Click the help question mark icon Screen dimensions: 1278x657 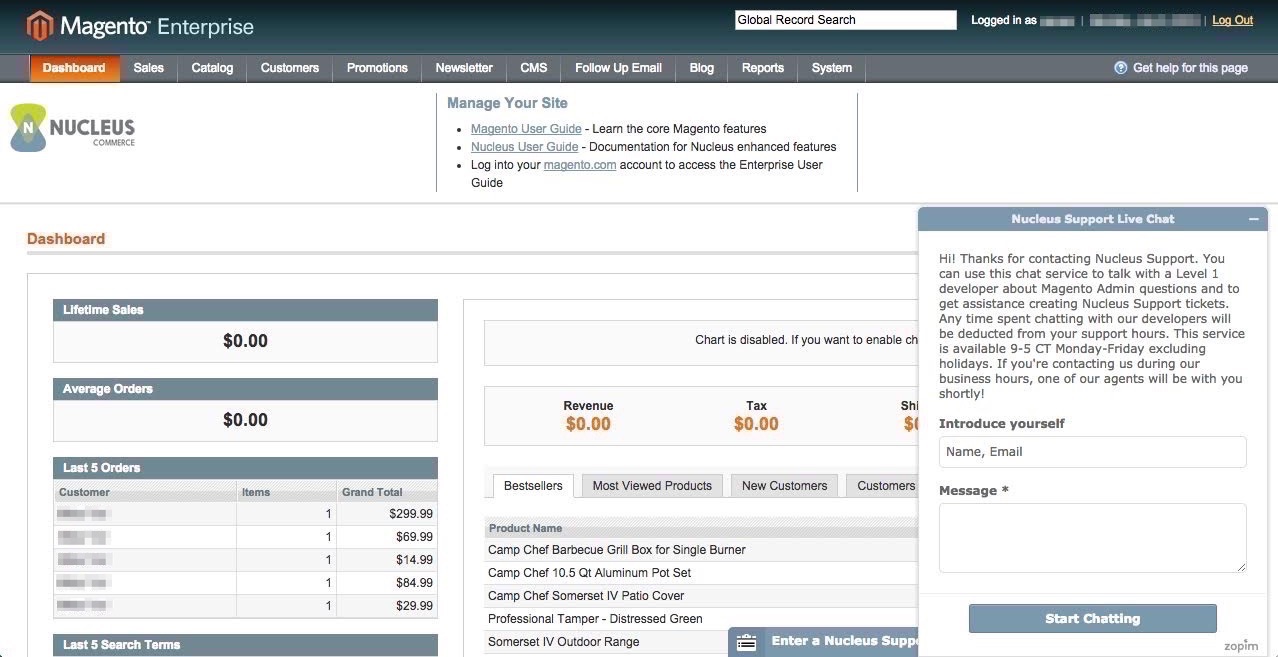tap(1121, 68)
